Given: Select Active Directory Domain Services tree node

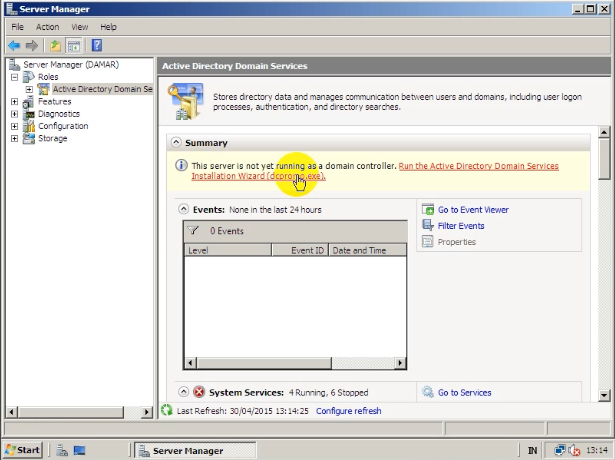Looking at the screenshot, I should click(x=102, y=89).
